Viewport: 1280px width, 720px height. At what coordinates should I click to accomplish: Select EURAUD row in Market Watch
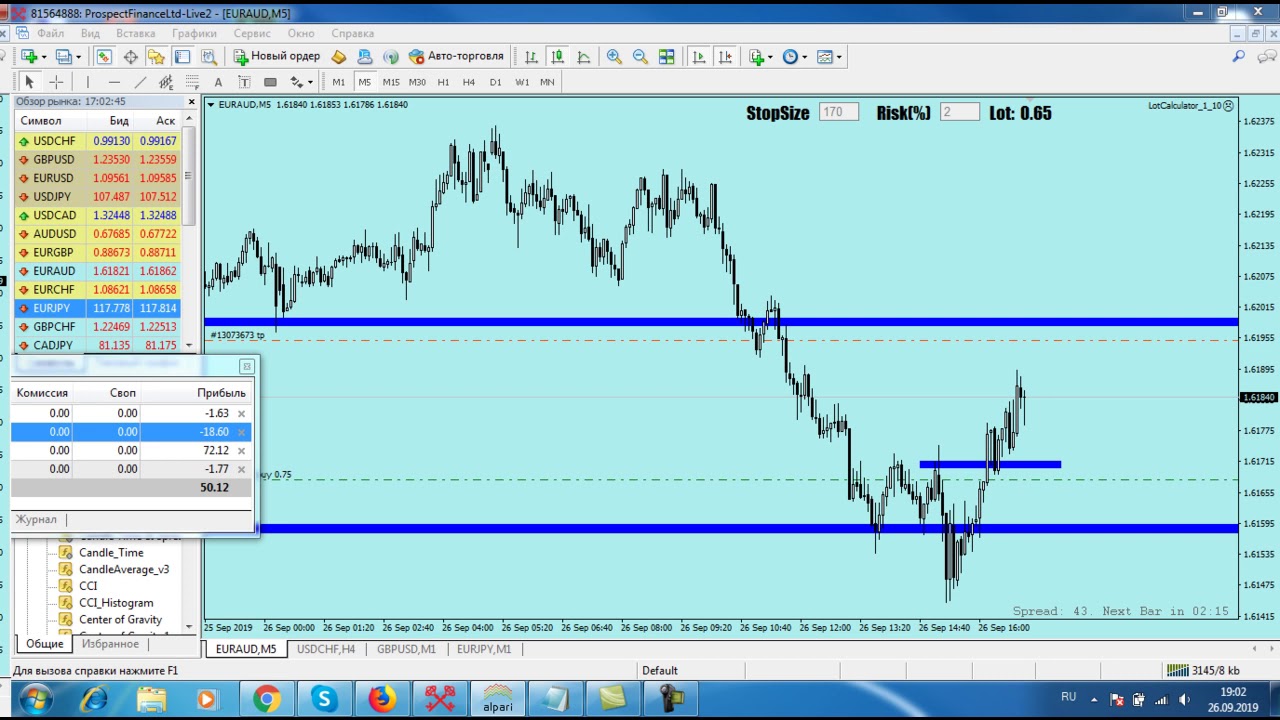[98, 271]
